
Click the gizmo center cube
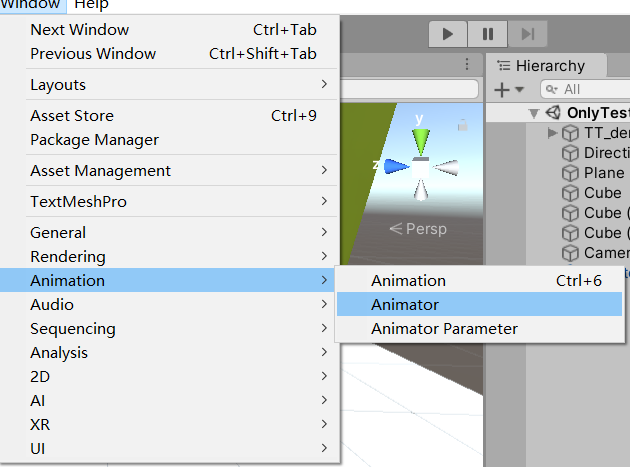click(x=421, y=167)
